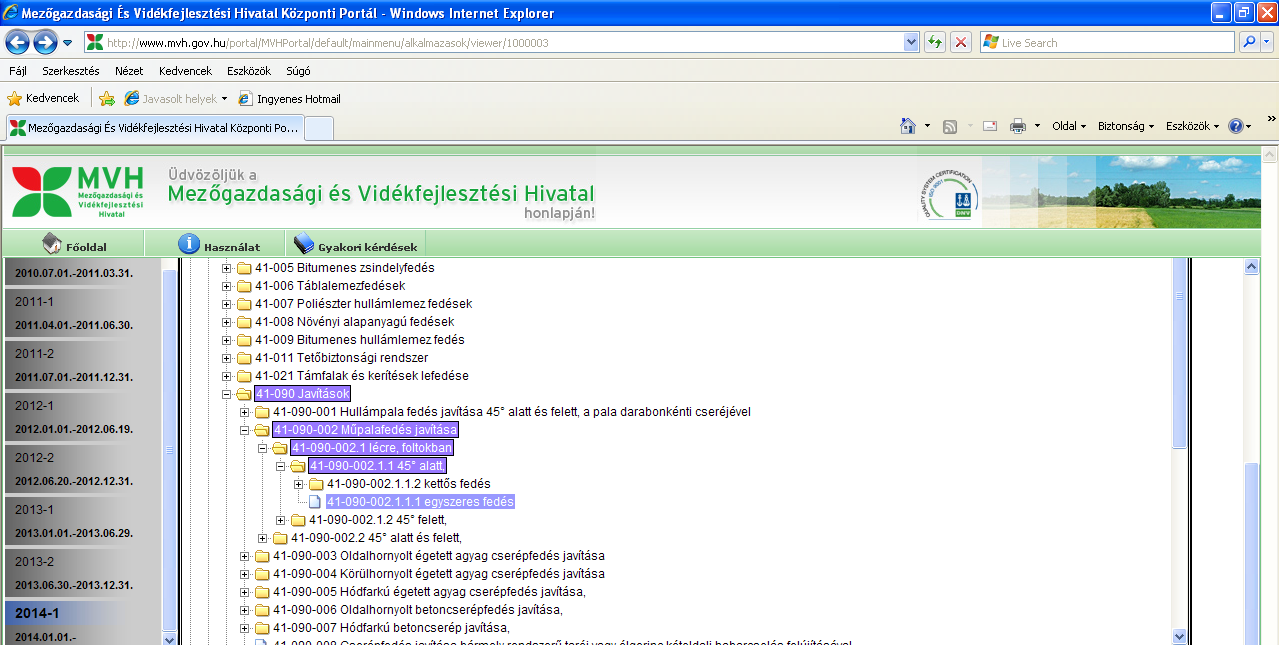This screenshot has width=1279, height=645.
Task: Select the Mezőgazdasági És Vidékfejlesztési Hivatal browser tab
Action: [x=153, y=128]
